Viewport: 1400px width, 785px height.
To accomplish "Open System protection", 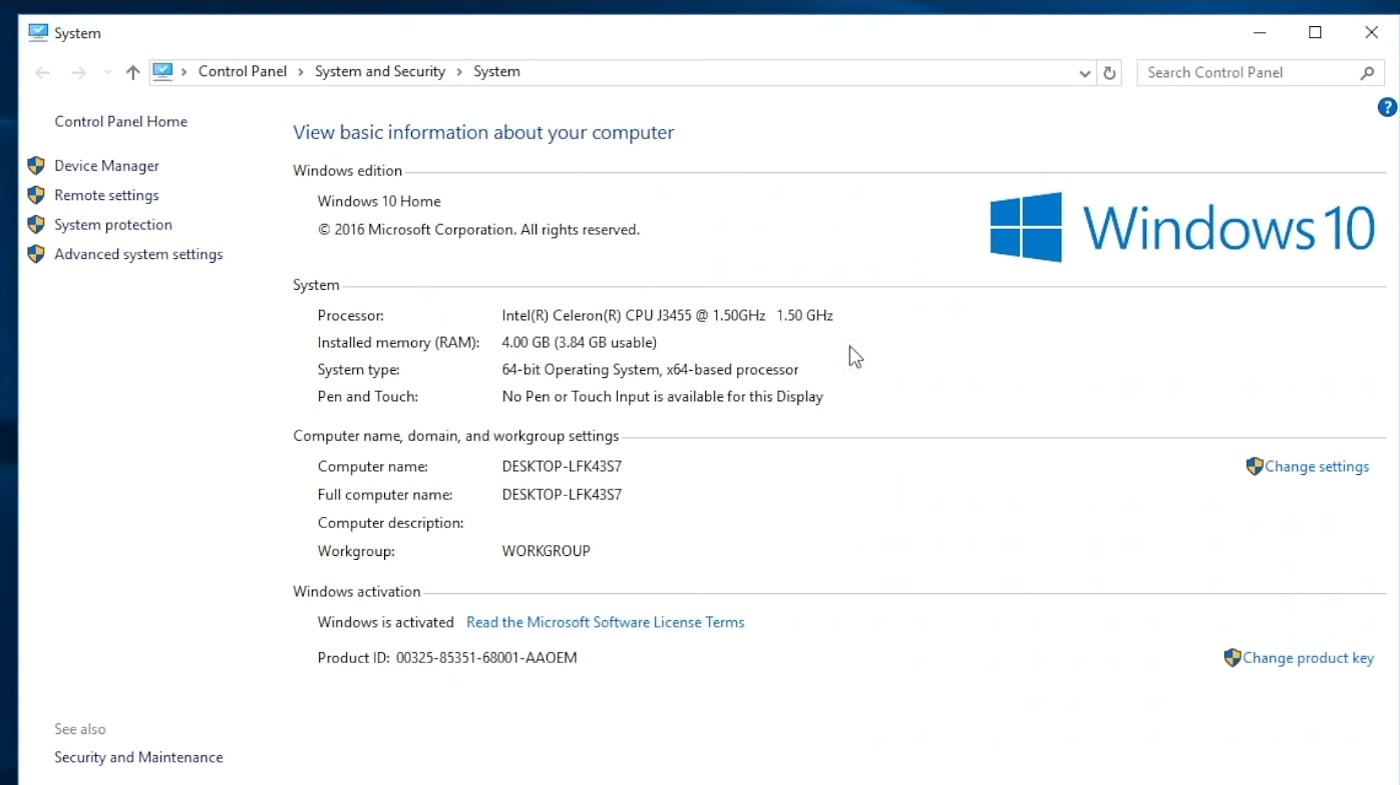I will tap(113, 225).
